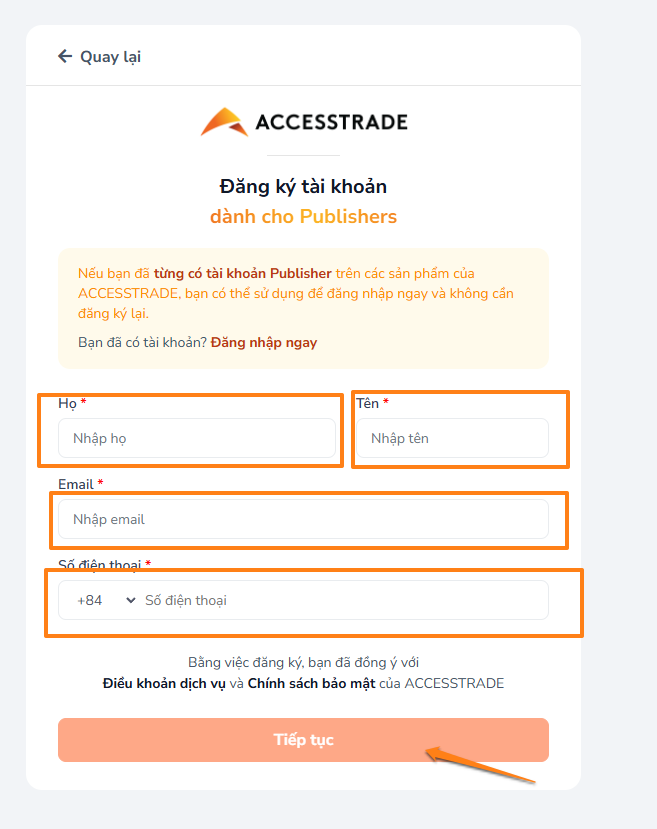
Task: Focus the "Nhập họ" last name field
Action: tap(197, 438)
